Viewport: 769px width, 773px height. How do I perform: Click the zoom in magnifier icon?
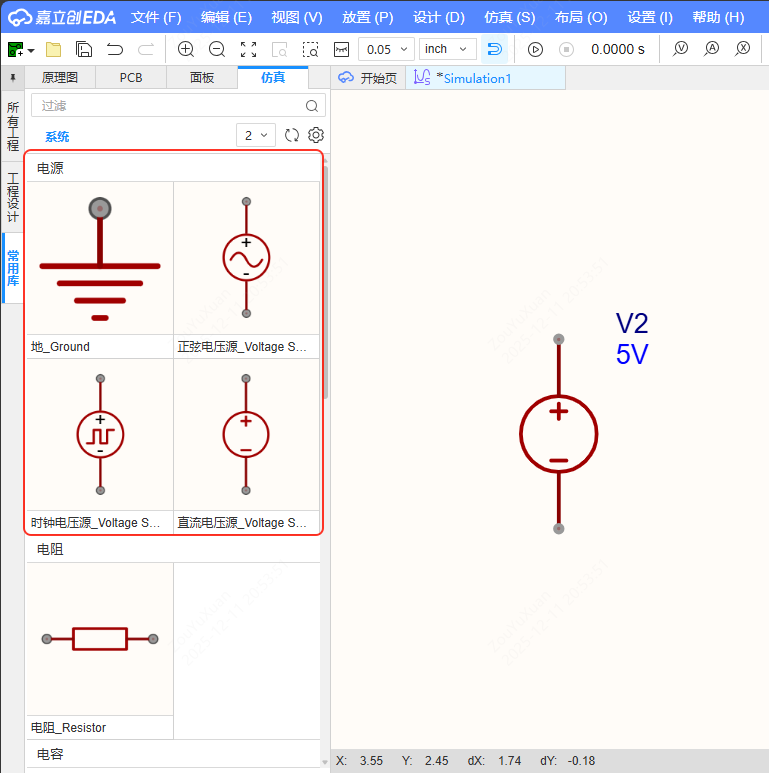point(186,49)
